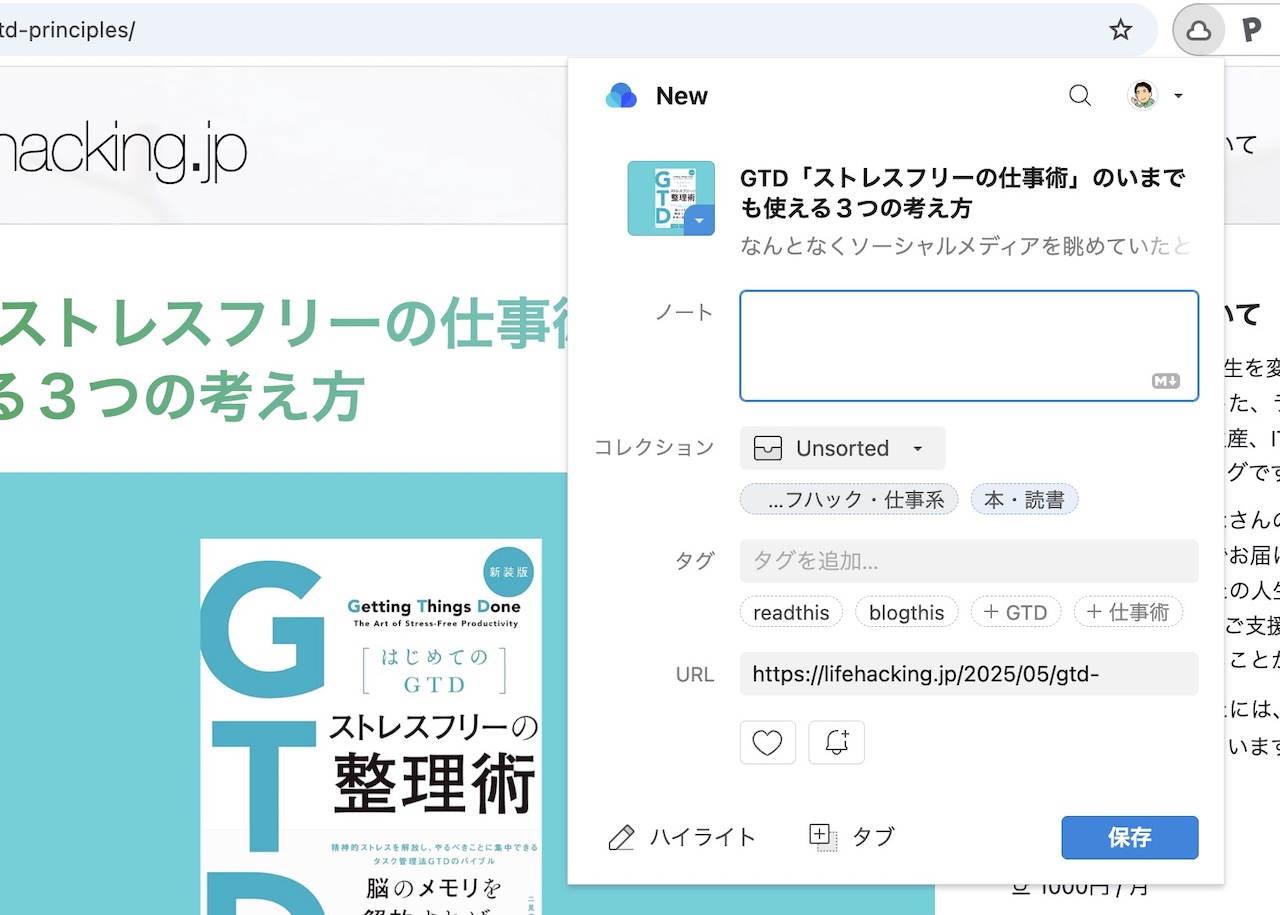1280x915 pixels.
Task: Add the blogthis tag
Action: point(907,612)
